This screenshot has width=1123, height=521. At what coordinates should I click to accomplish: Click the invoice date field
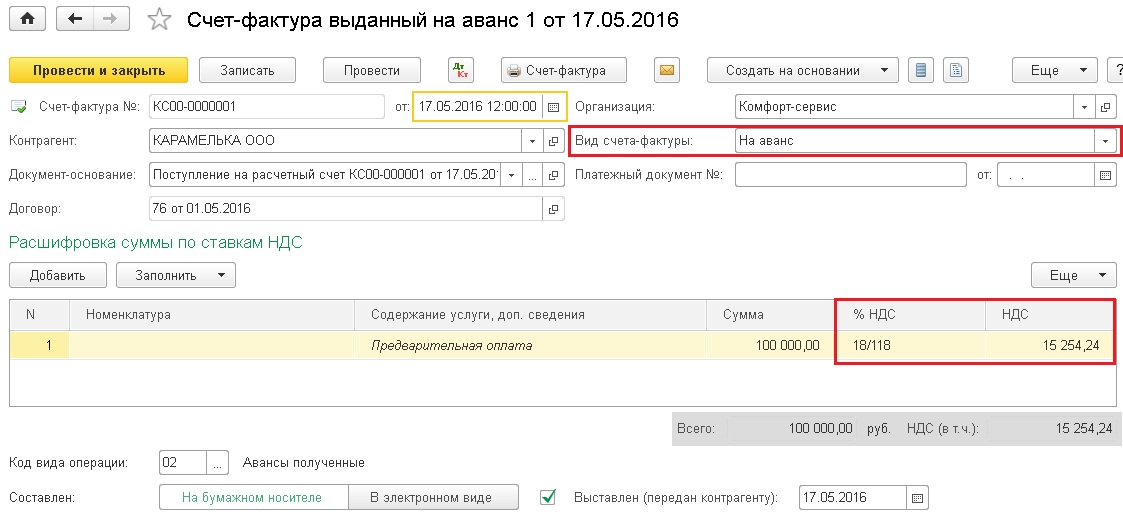click(x=478, y=107)
